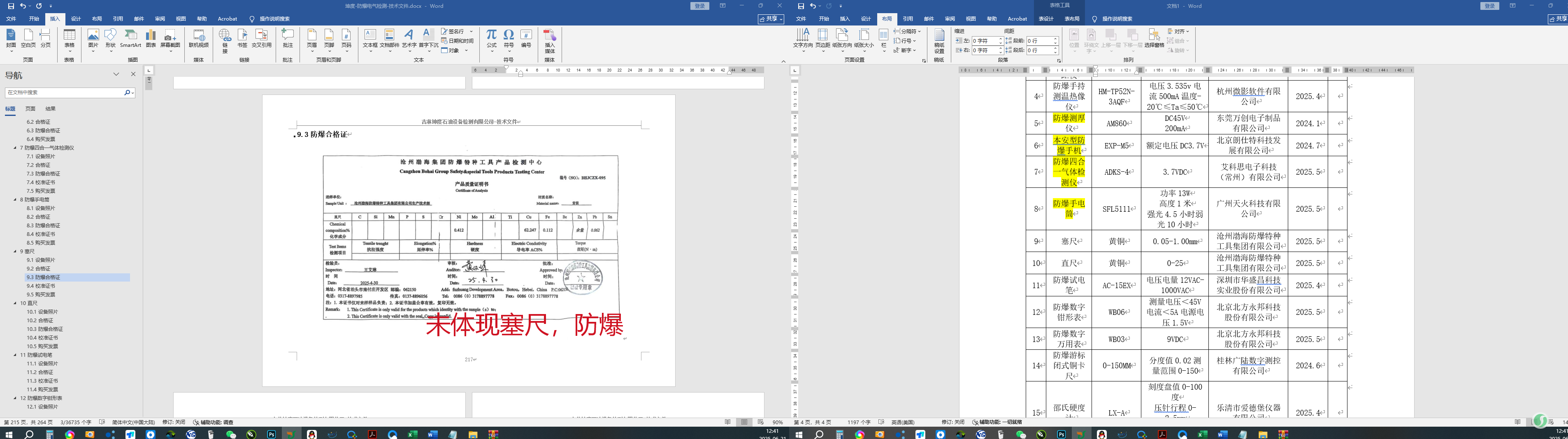Image resolution: width=1568 pixels, height=439 pixels.
Task: Insert a hyperlink (链接)
Action: tap(225, 40)
